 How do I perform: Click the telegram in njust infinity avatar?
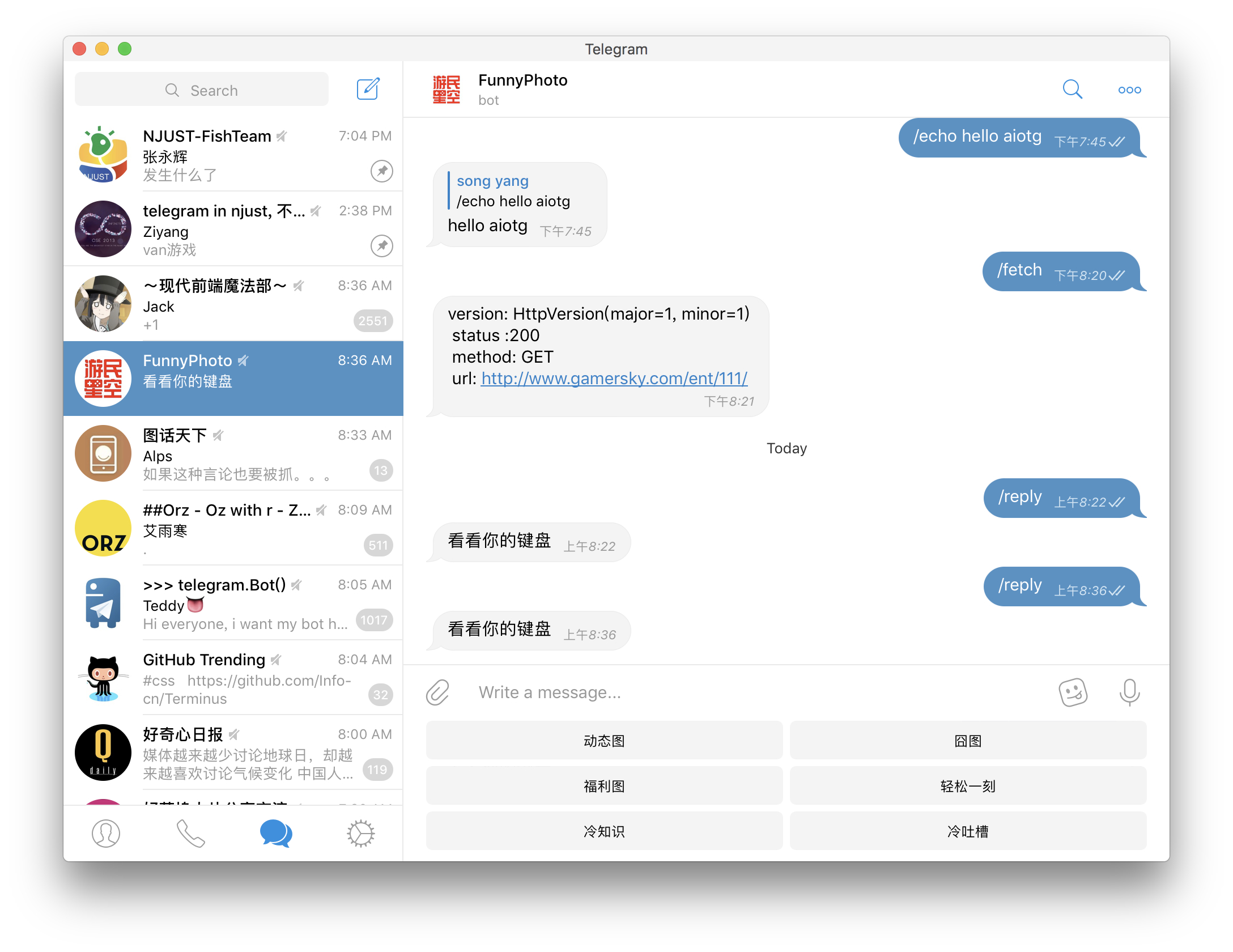[103, 229]
